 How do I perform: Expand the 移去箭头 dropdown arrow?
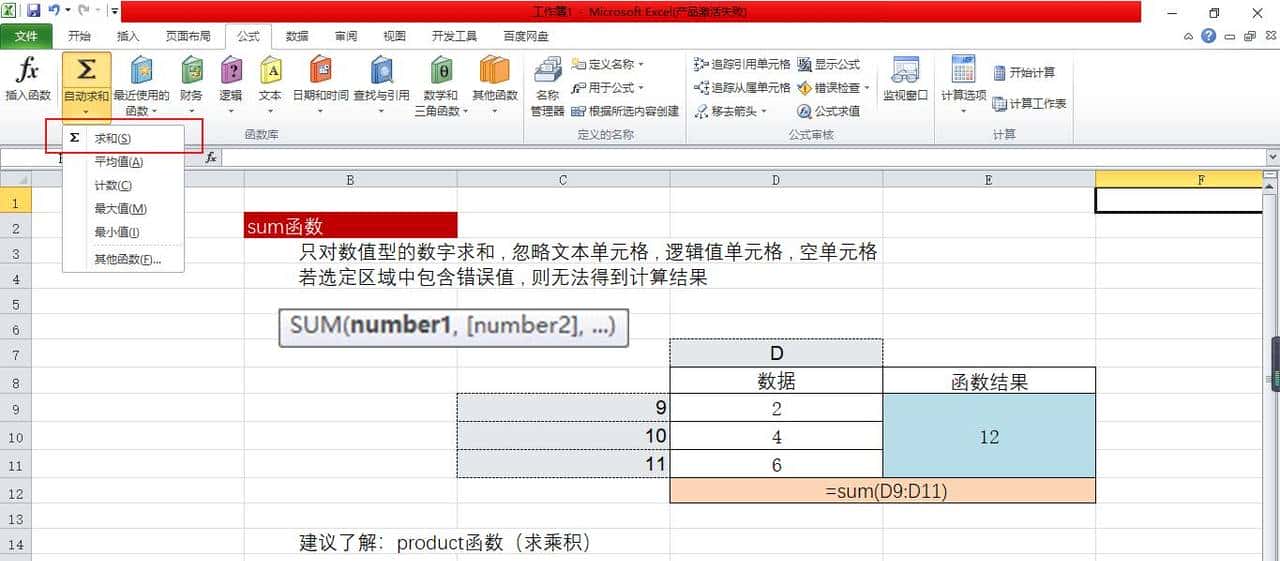(764, 111)
